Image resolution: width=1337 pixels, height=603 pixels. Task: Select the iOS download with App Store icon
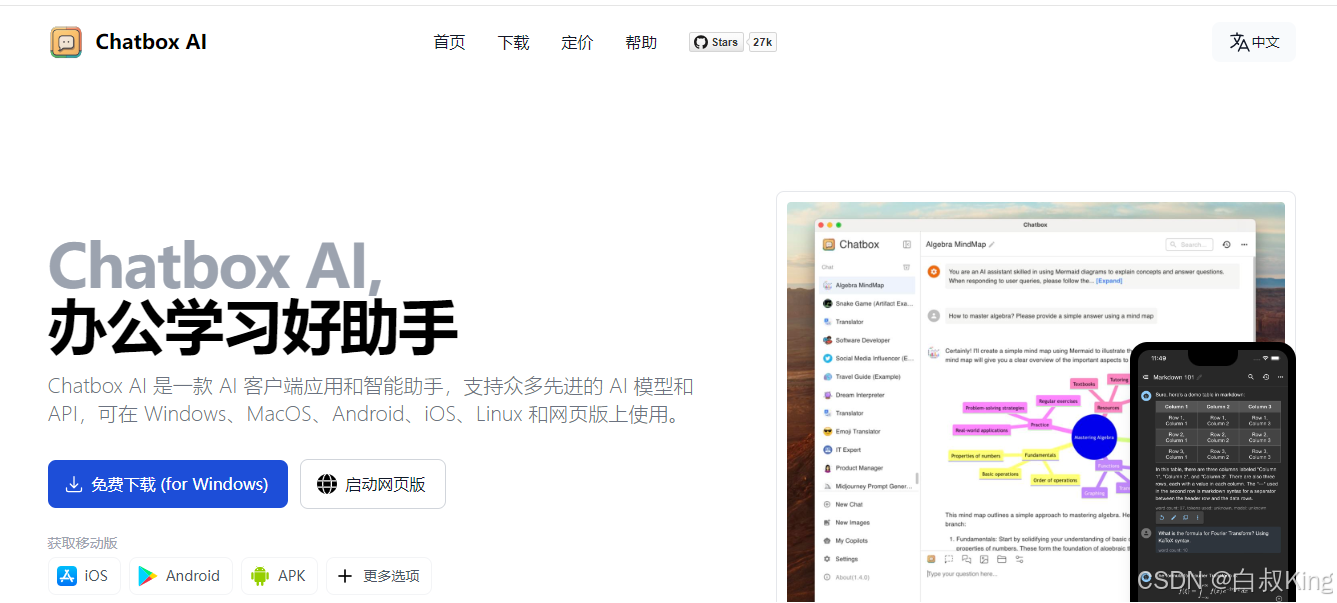point(84,576)
